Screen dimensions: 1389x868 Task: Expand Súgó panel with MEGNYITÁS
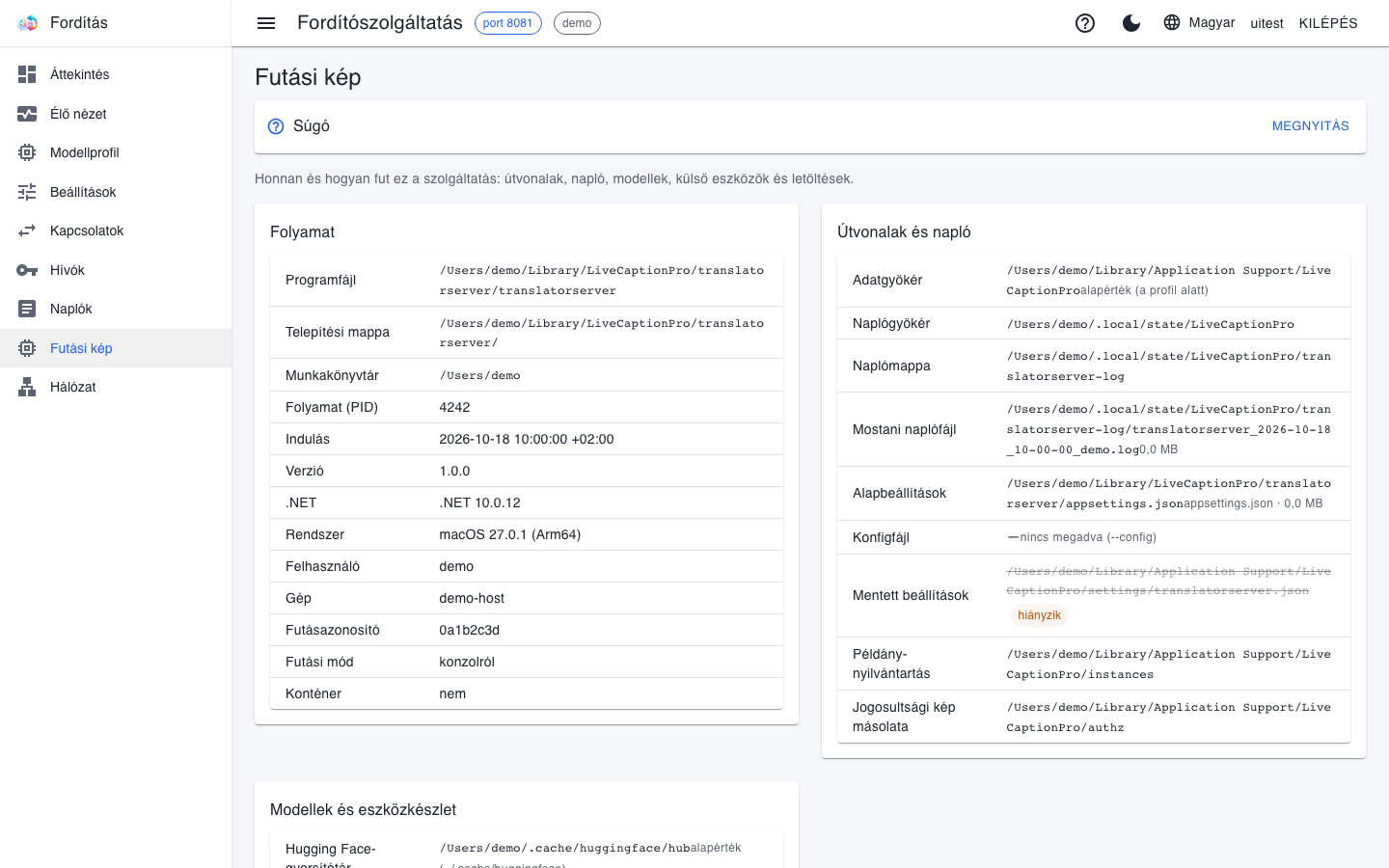pyautogui.click(x=1310, y=126)
